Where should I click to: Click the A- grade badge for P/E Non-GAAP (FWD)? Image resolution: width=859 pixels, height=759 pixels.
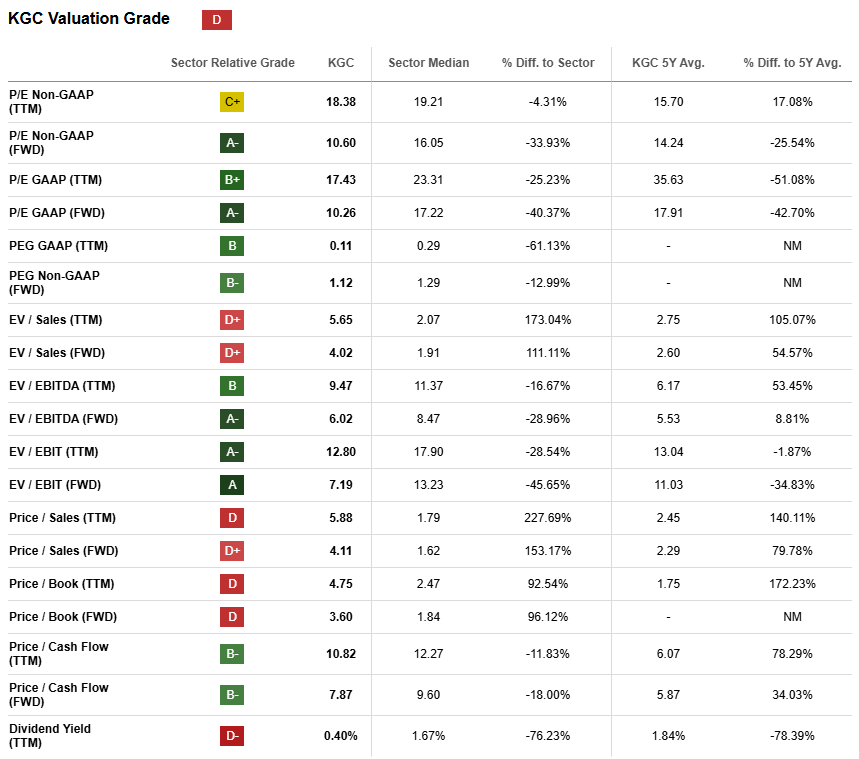click(232, 142)
